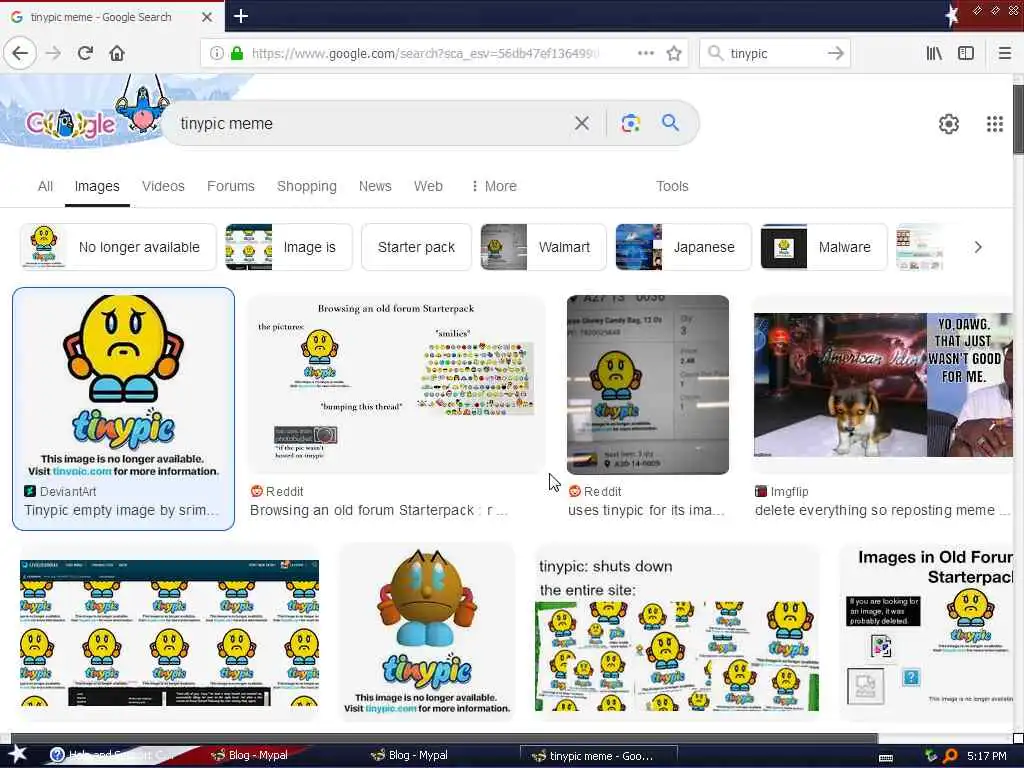The height and width of the screenshot is (768, 1024).
Task: Click the 5:17 PM taskbar clock
Action: point(987,756)
